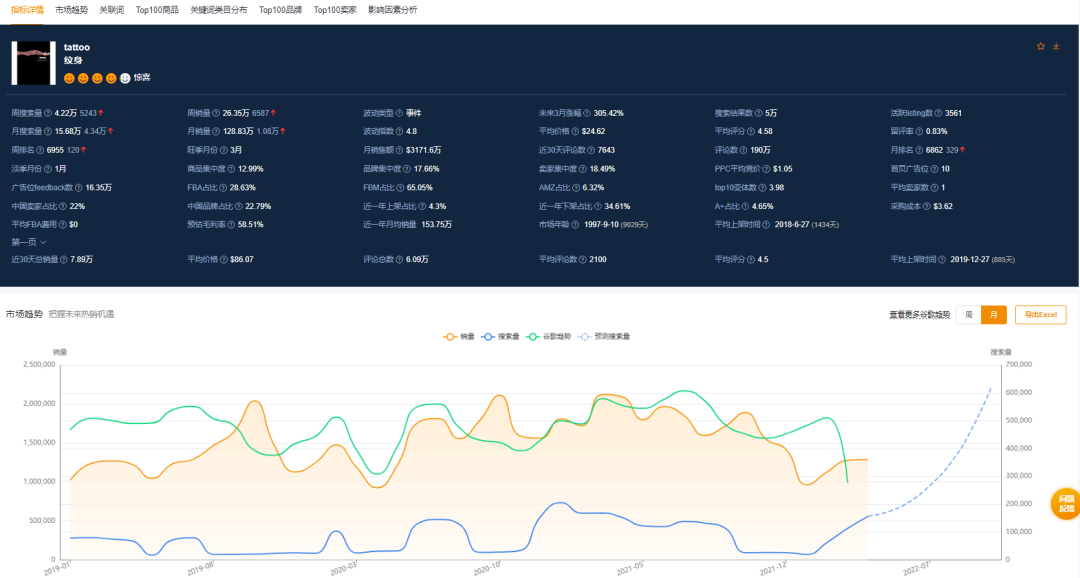
Task: Click help icon beside 卖家集中度
Action: pyautogui.click(x=583, y=169)
